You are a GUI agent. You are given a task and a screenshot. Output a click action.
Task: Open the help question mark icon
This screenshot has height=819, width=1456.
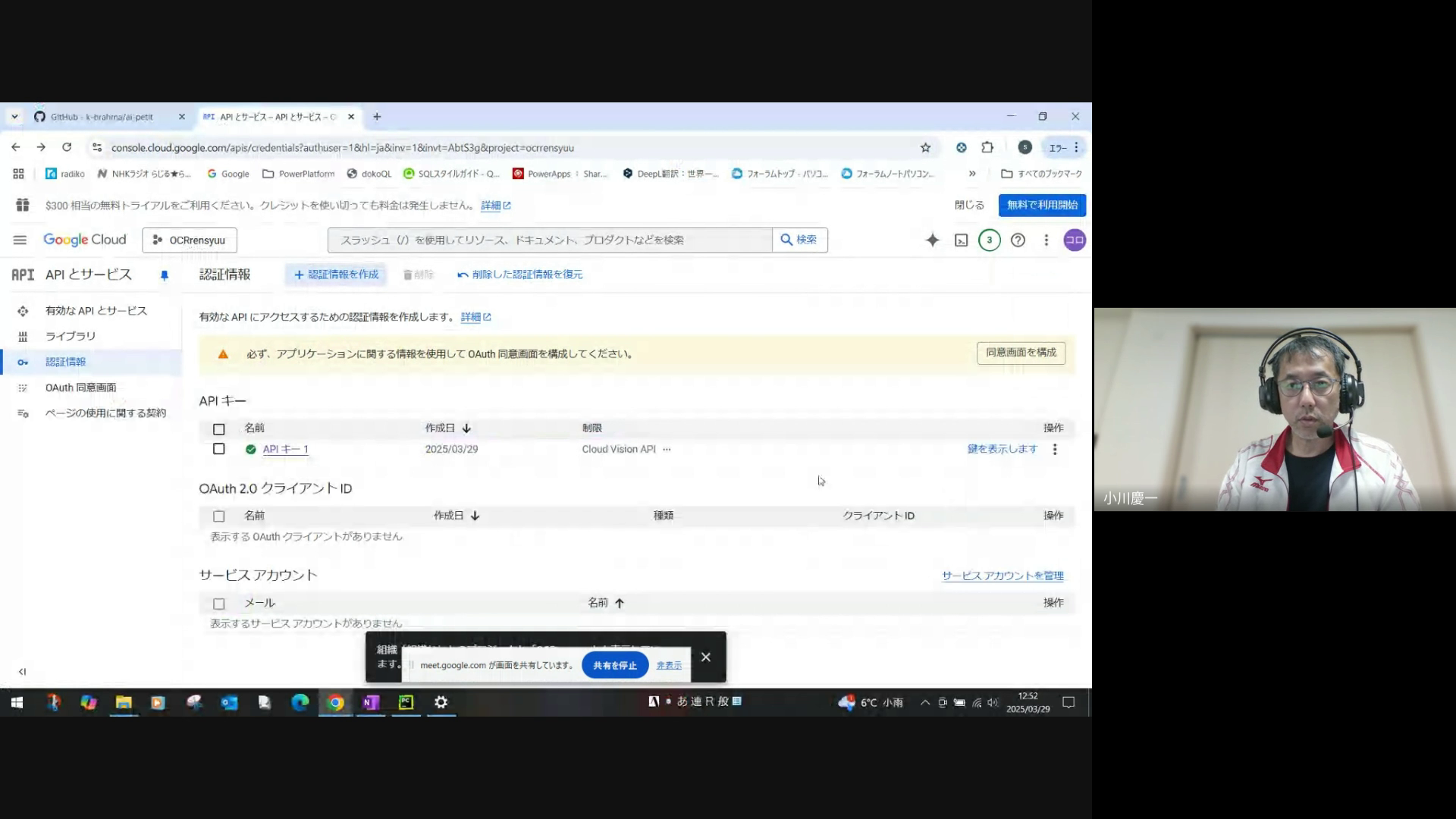[x=1018, y=240]
